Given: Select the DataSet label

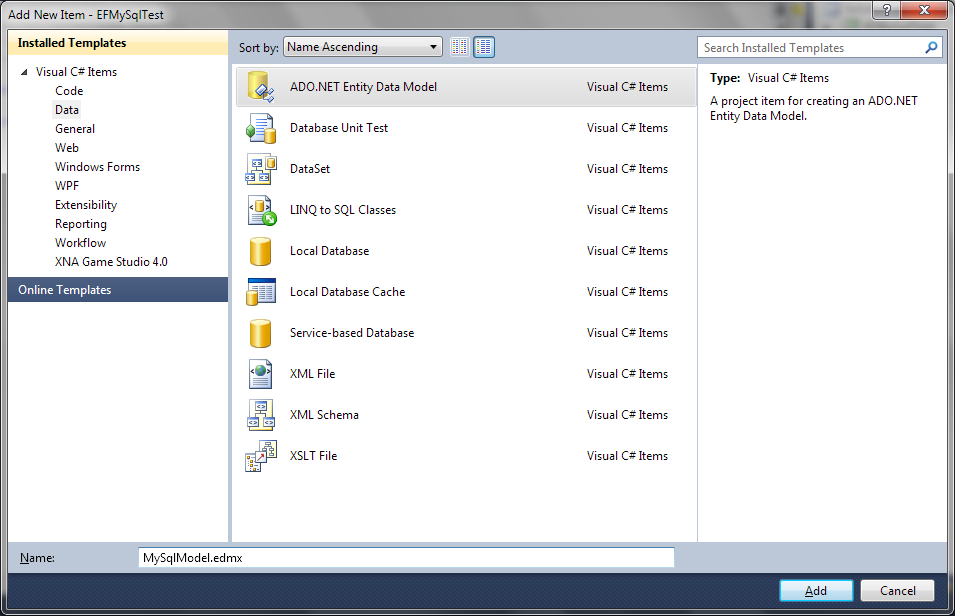Looking at the screenshot, I should point(310,169).
